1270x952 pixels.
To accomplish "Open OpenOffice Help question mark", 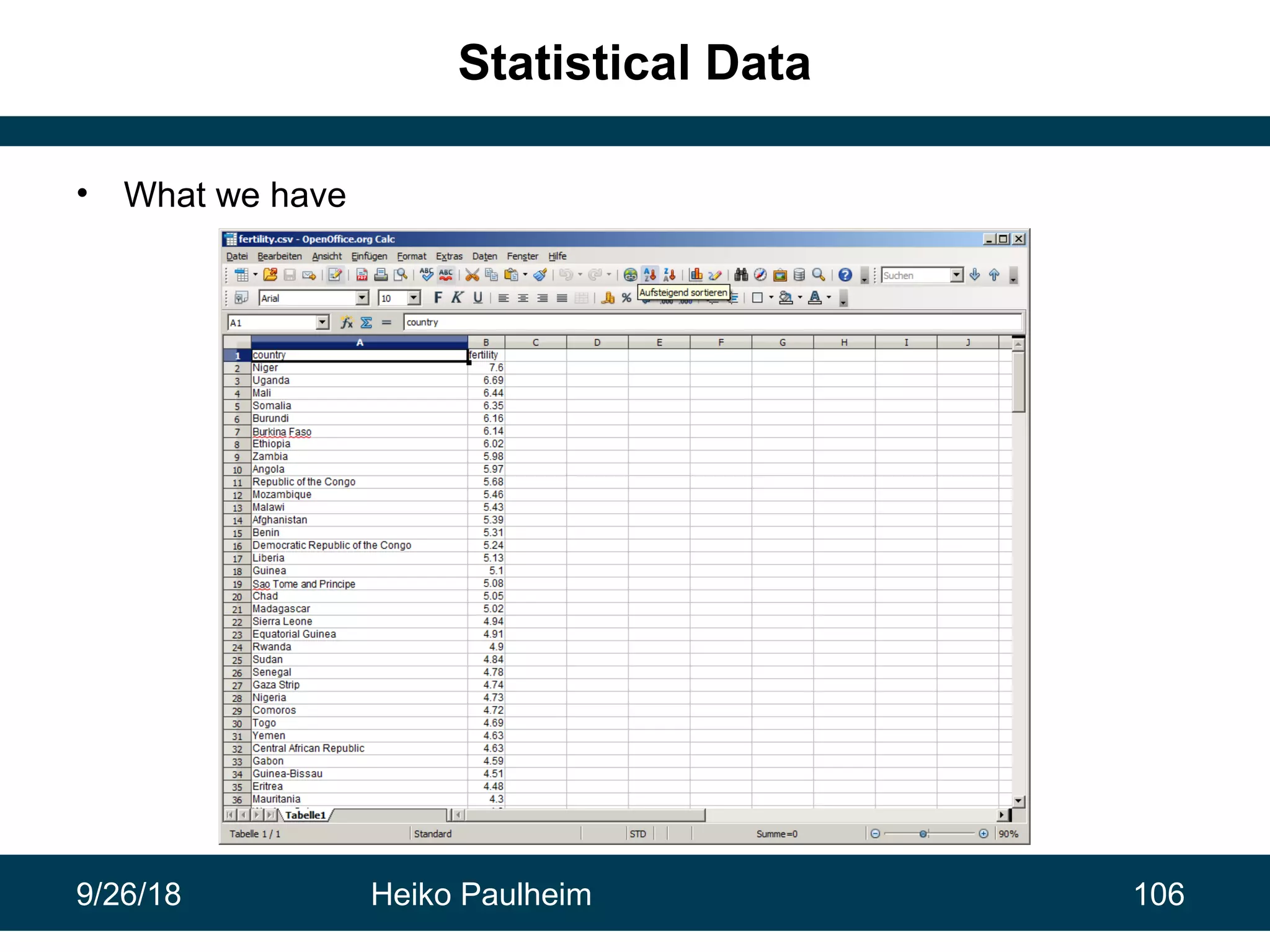I will click(x=845, y=275).
